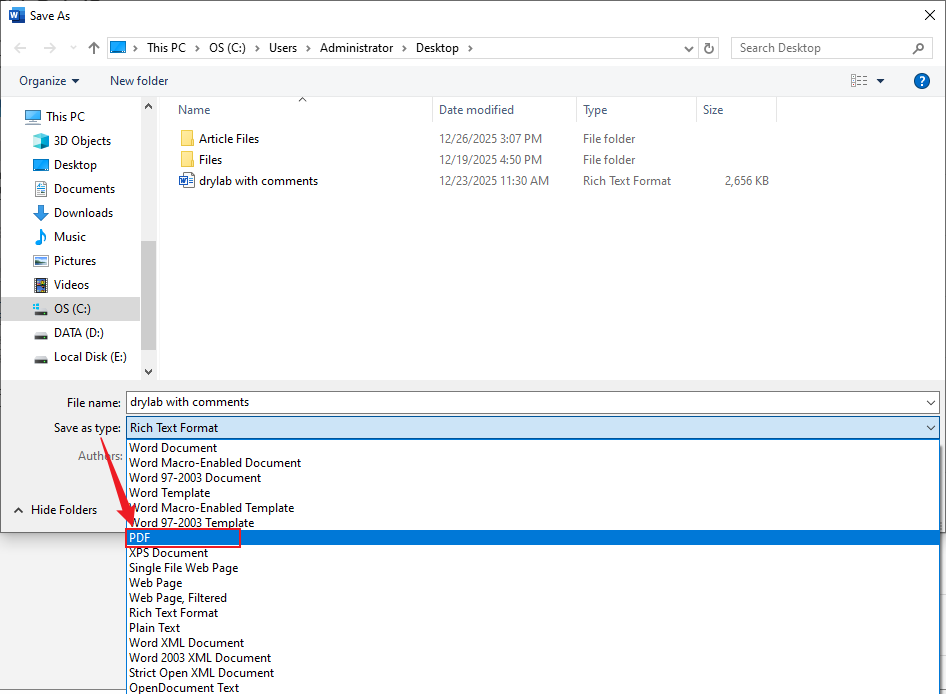946x694 pixels.
Task: Click the Name column header
Action: (193, 109)
